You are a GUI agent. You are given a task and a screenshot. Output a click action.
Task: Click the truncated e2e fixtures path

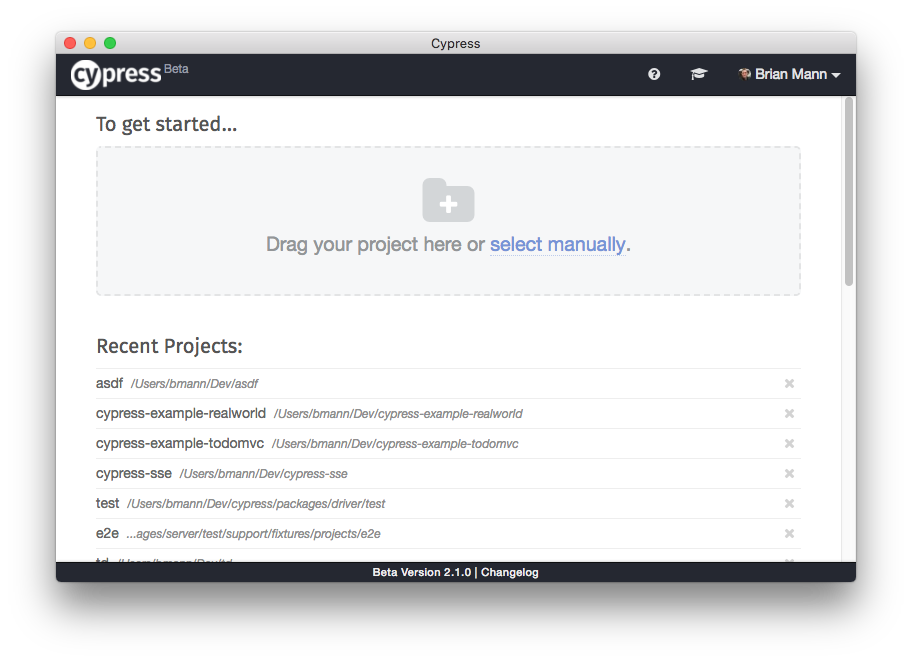pos(254,534)
